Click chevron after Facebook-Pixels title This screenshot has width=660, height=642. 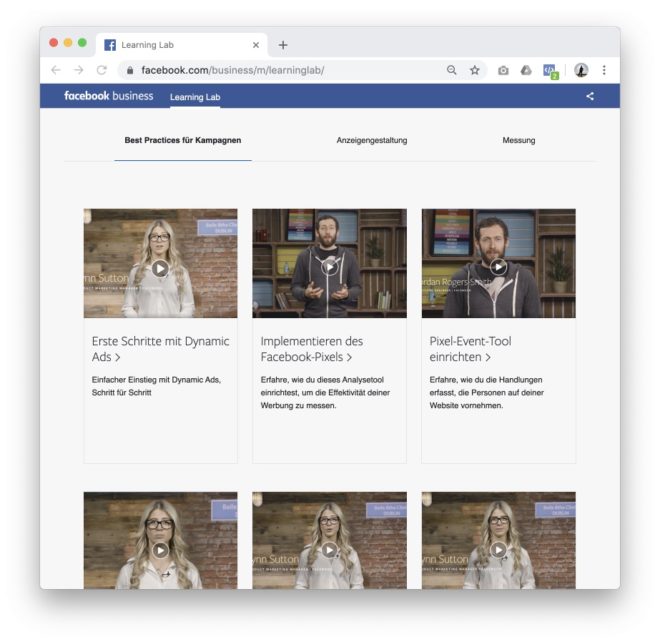[349, 357]
